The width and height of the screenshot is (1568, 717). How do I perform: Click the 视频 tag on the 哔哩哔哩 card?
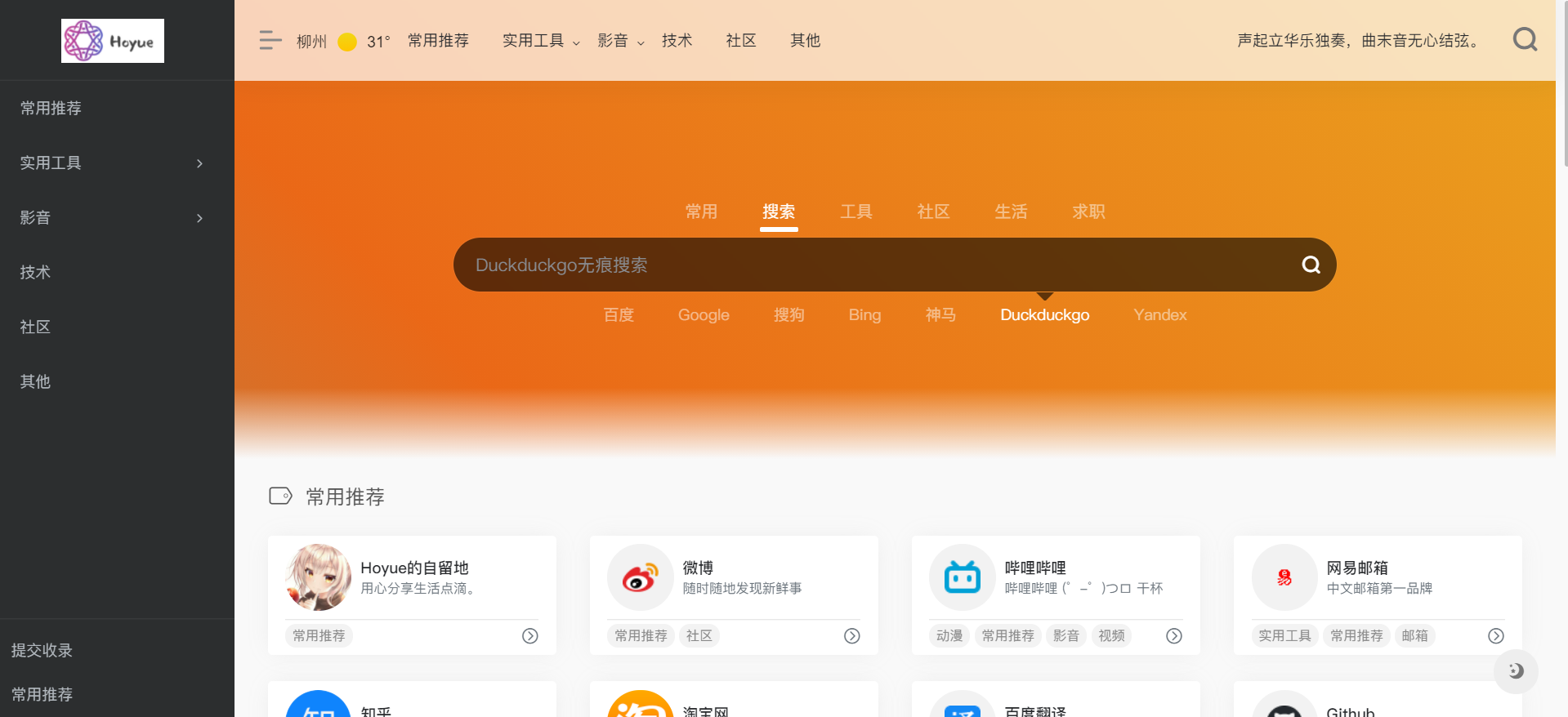[1111, 636]
